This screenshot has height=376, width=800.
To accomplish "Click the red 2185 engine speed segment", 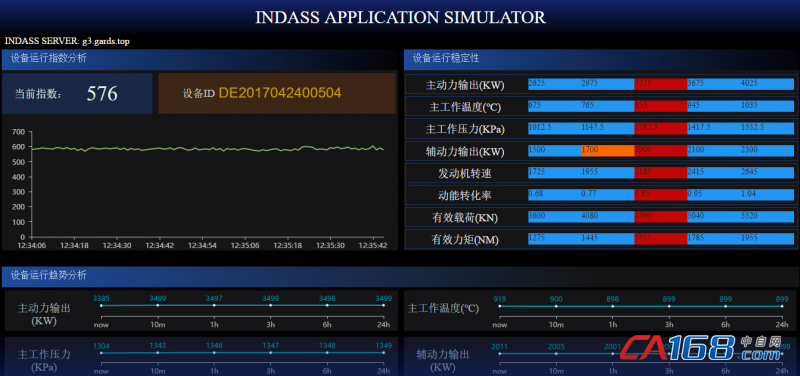I will (661, 172).
